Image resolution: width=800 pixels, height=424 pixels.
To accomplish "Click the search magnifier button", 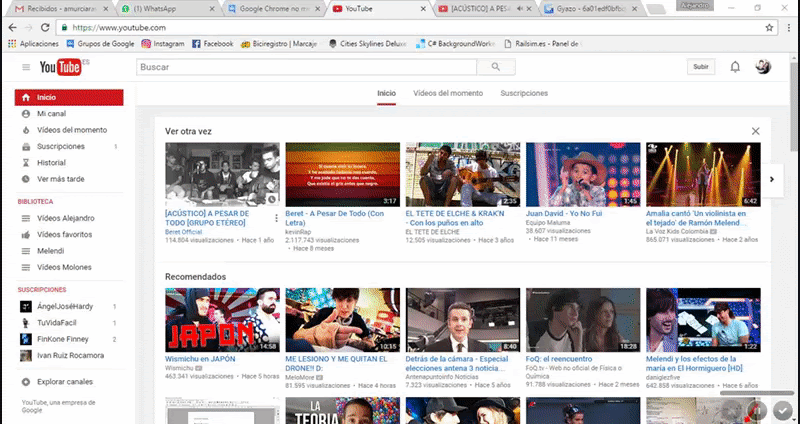I will [x=495, y=67].
